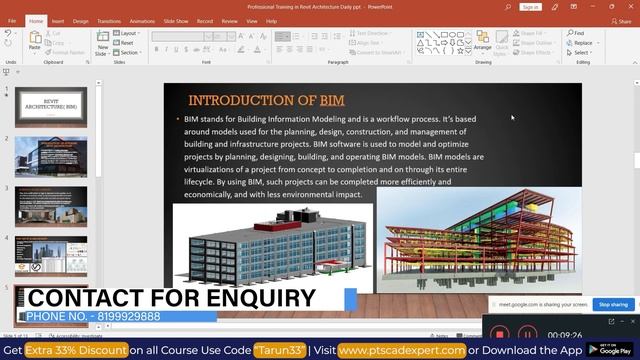Select the Triangle shape in gallery
This screenshot has height=360, width=640.
pos(420,43)
